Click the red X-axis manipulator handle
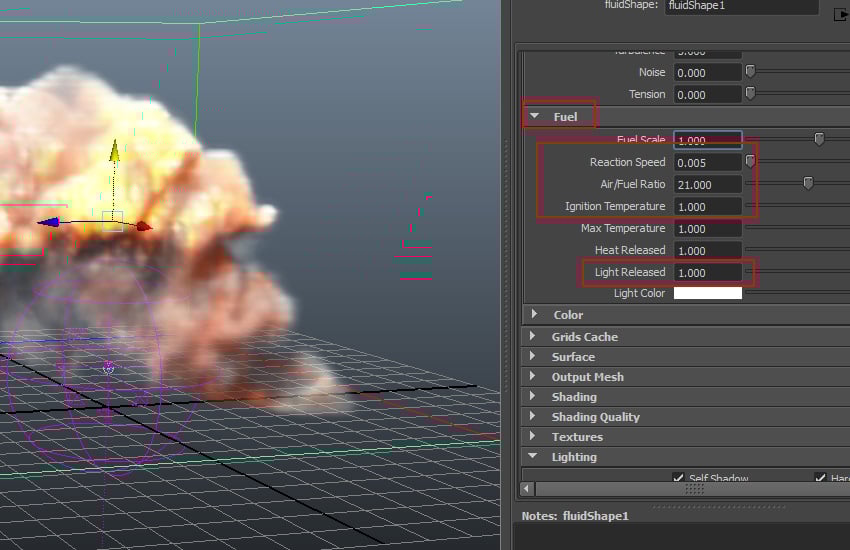The width and height of the screenshot is (850, 550). [x=145, y=226]
